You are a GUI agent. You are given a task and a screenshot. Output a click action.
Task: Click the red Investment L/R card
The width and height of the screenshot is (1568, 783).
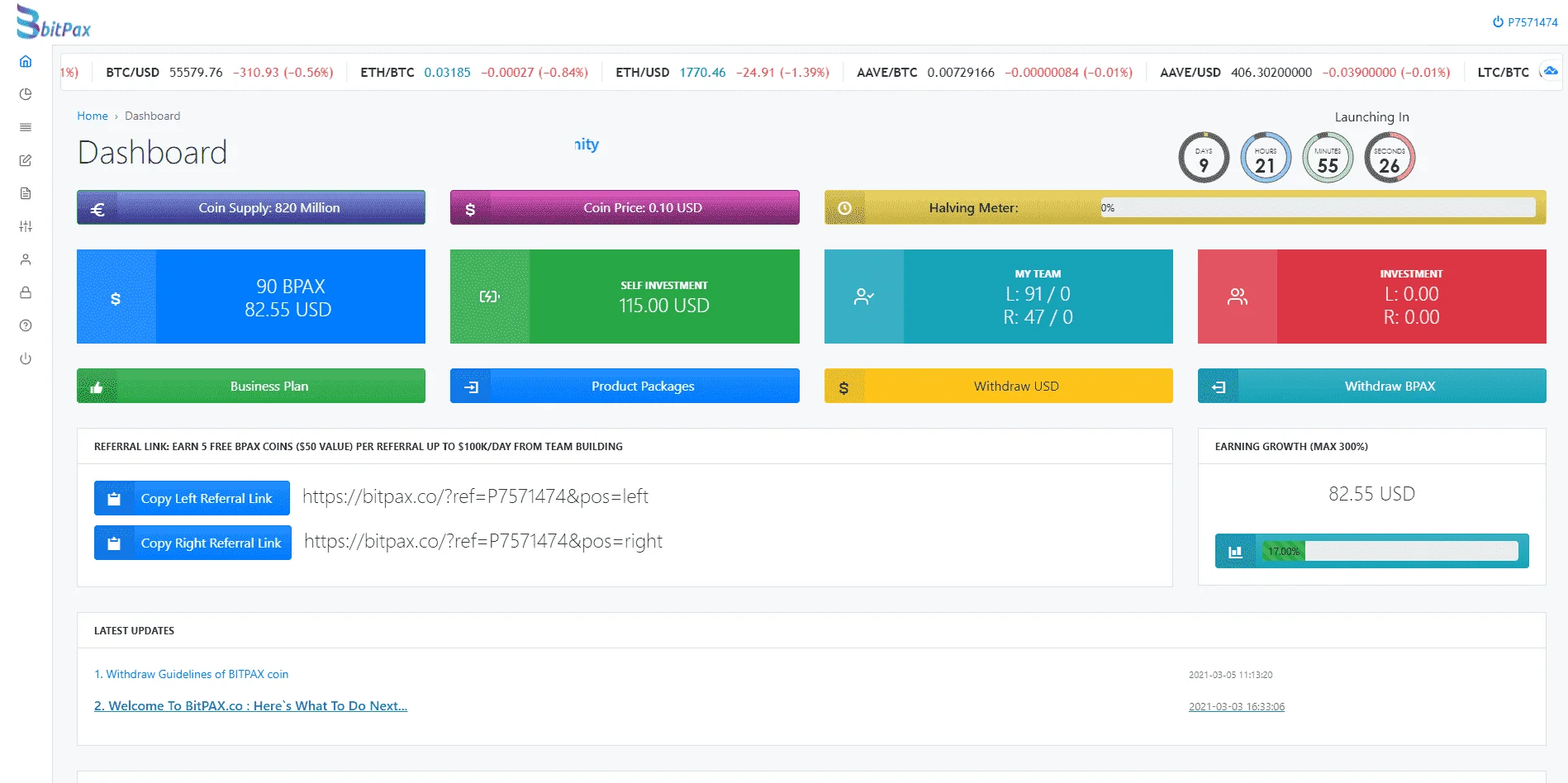pyautogui.click(x=1372, y=297)
